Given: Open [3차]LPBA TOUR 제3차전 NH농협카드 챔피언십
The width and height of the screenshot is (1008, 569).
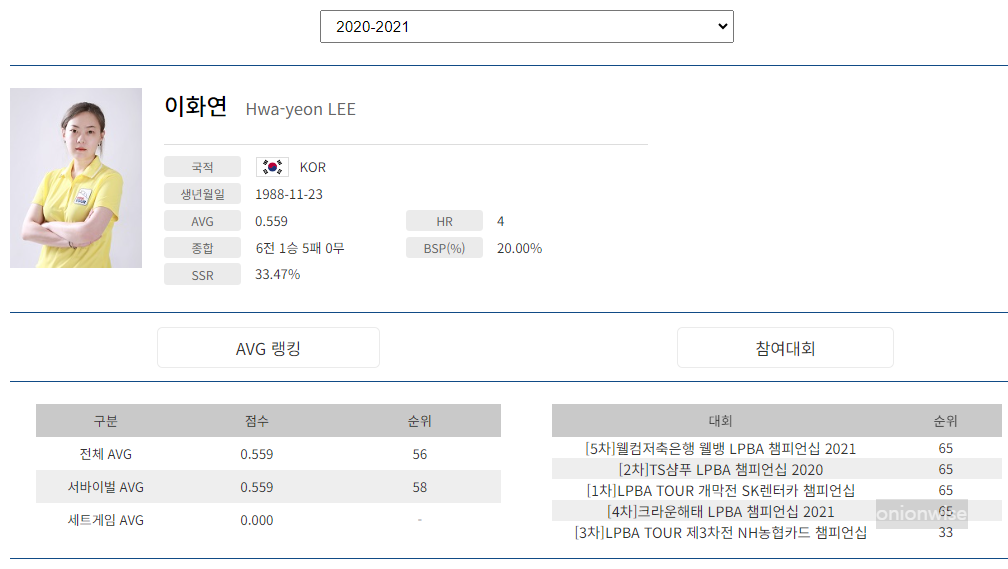Looking at the screenshot, I should click(721, 532).
